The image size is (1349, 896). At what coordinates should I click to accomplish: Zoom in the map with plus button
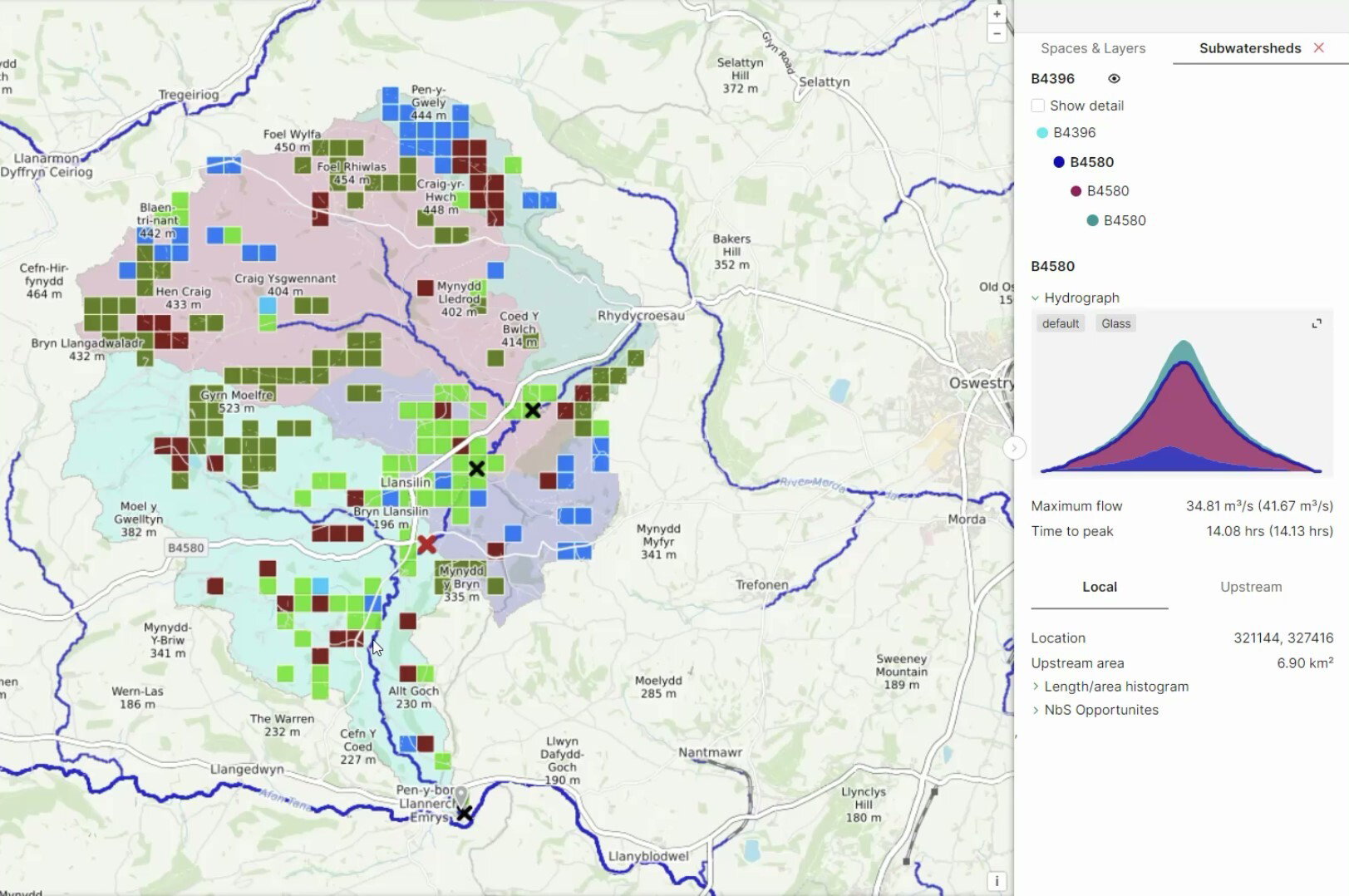997,14
